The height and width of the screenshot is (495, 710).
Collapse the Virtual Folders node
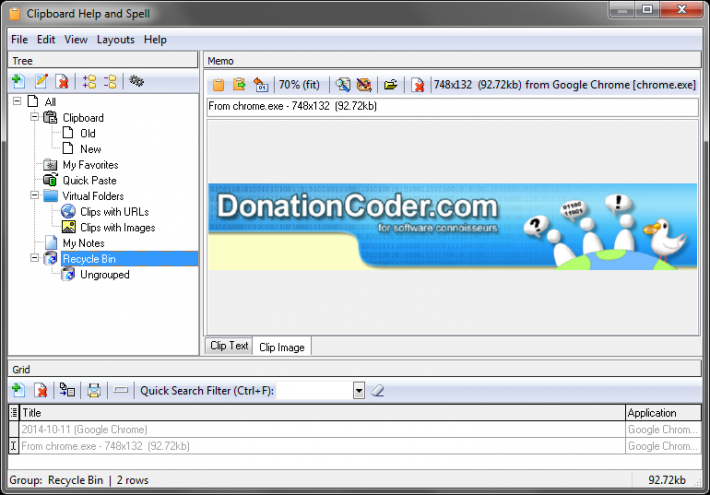pyautogui.click(x=34, y=195)
